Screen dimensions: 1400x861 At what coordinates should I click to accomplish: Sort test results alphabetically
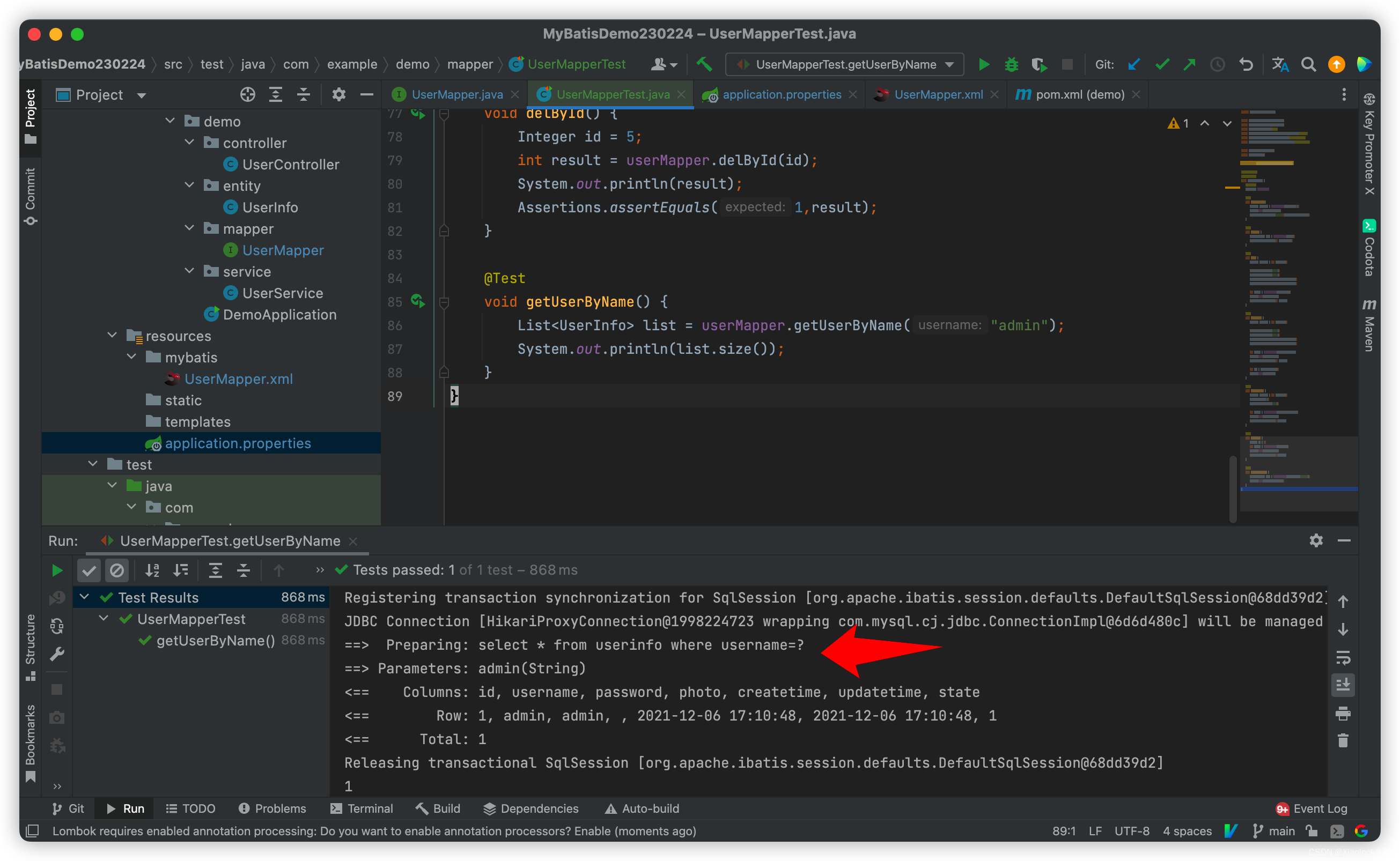pos(152,570)
